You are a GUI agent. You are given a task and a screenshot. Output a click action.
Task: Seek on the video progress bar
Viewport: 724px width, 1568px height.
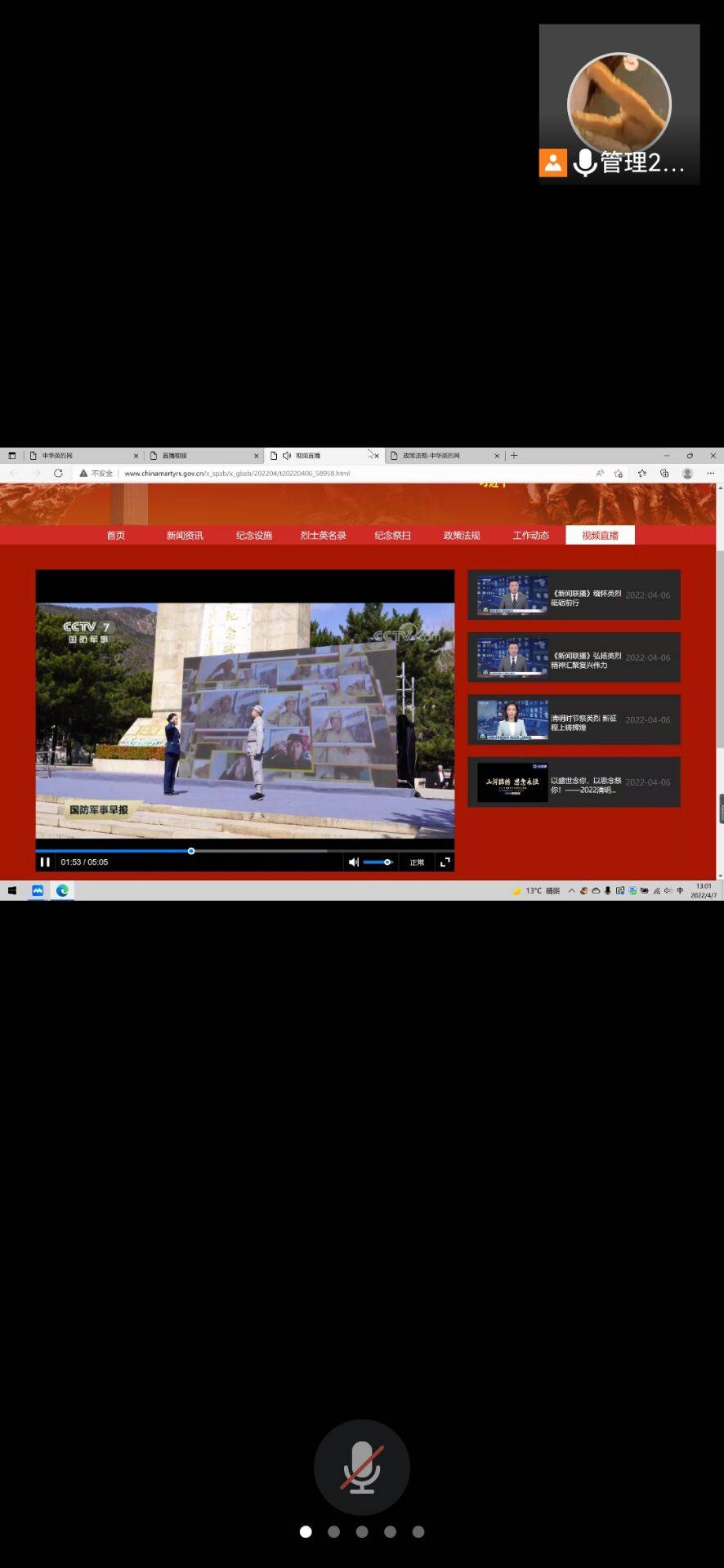(x=245, y=851)
